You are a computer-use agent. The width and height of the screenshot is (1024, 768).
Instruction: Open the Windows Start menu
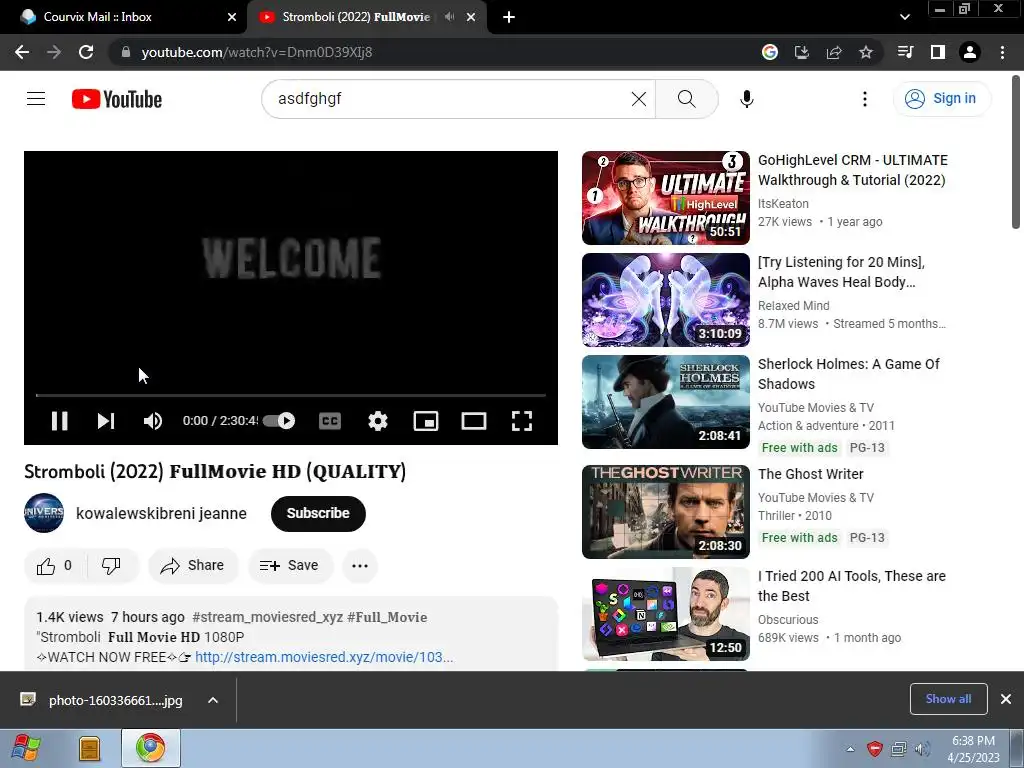tap(25, 748)
